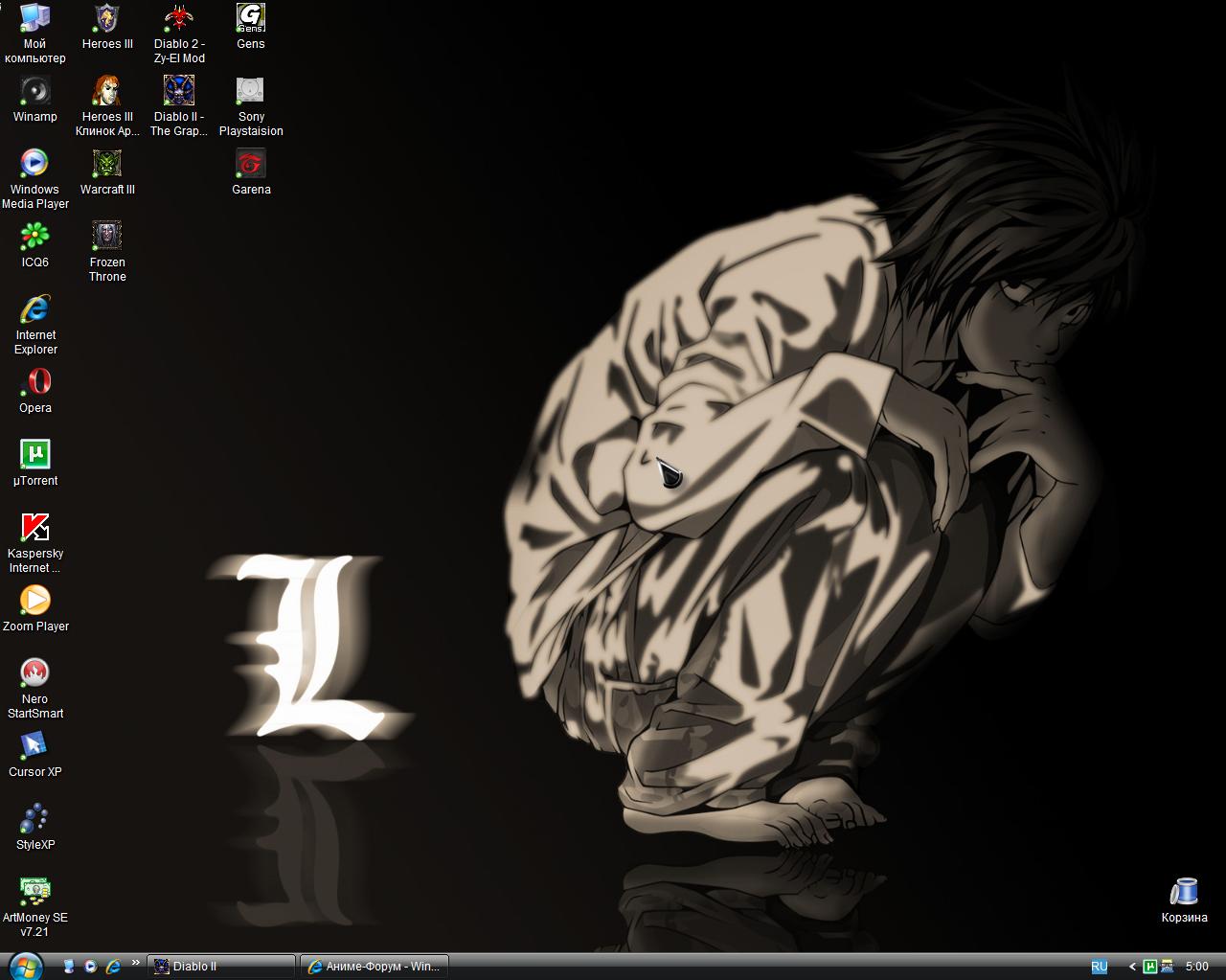1226x980 pixels.
Task: Switch to Diablo II taskbar window
Action: tap(220, 967)
